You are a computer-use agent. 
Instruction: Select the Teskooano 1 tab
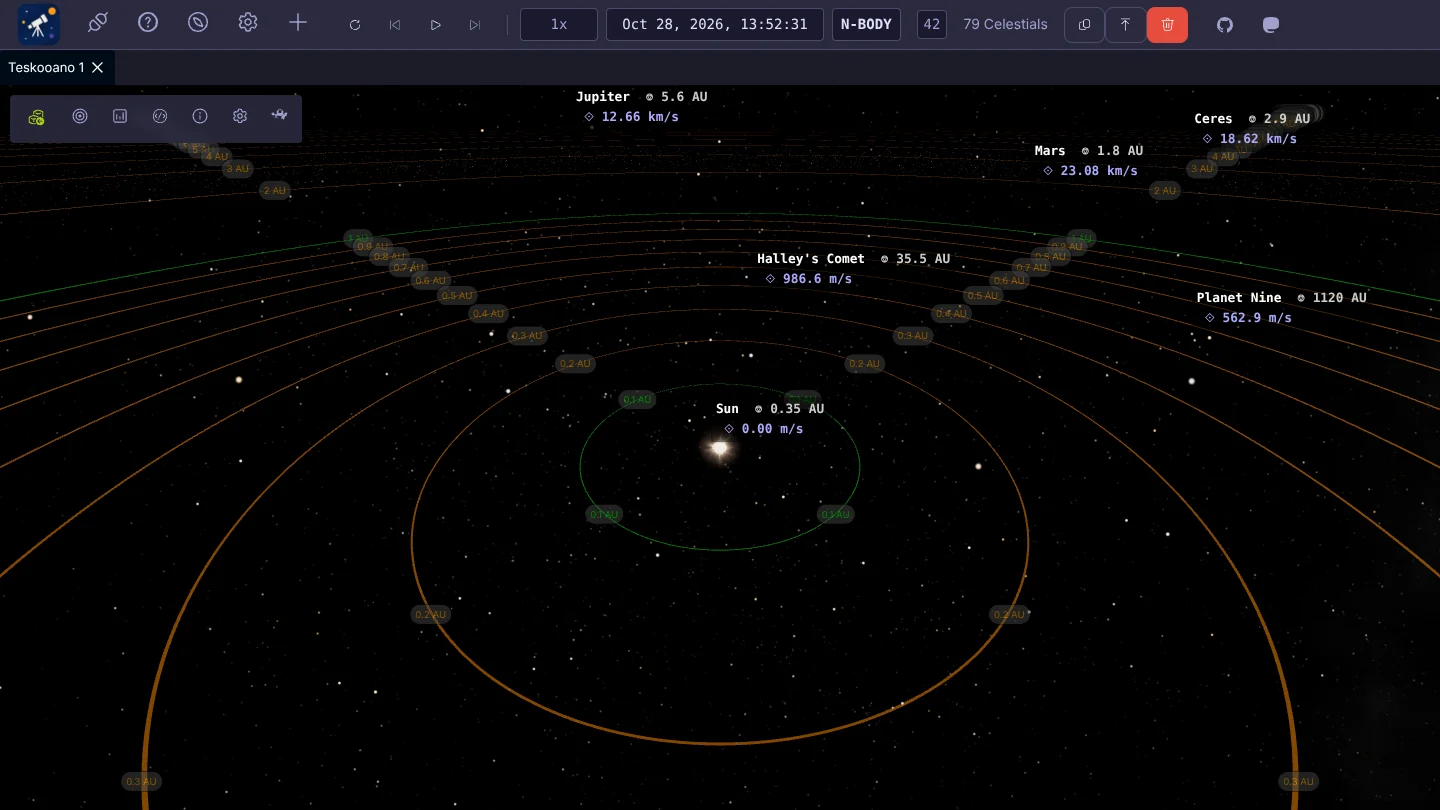click(46, 68)
